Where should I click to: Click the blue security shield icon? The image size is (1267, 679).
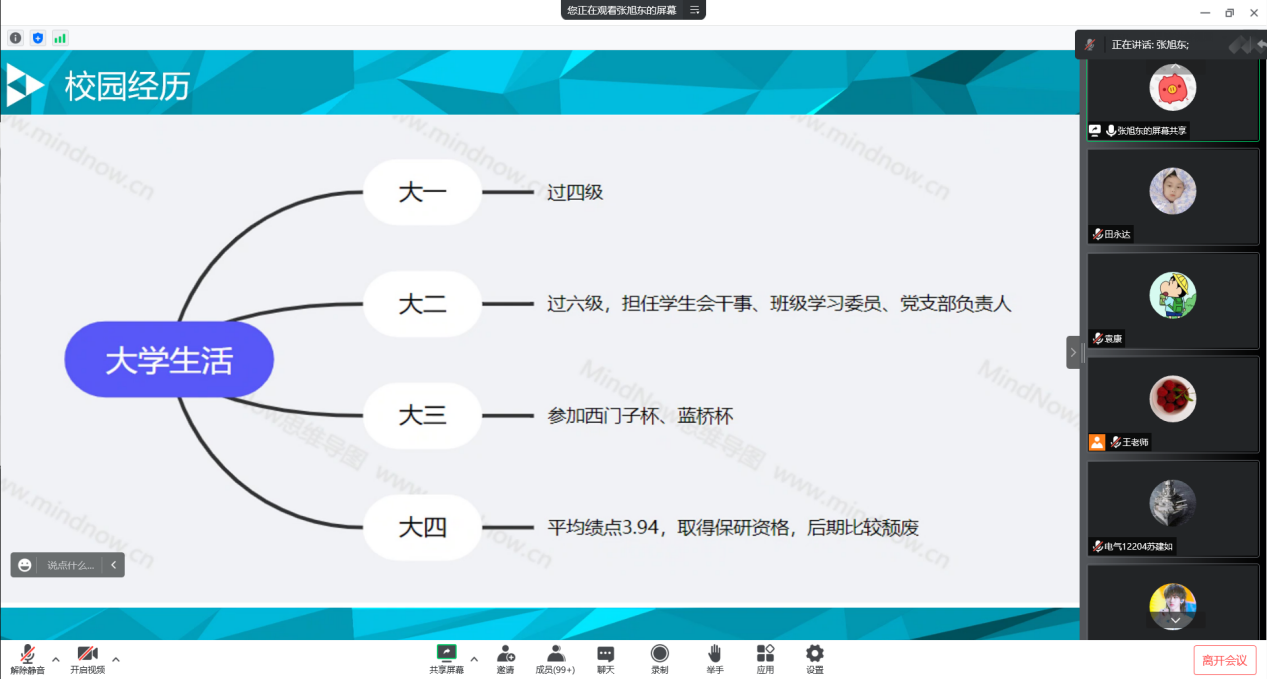coord(38,38)
